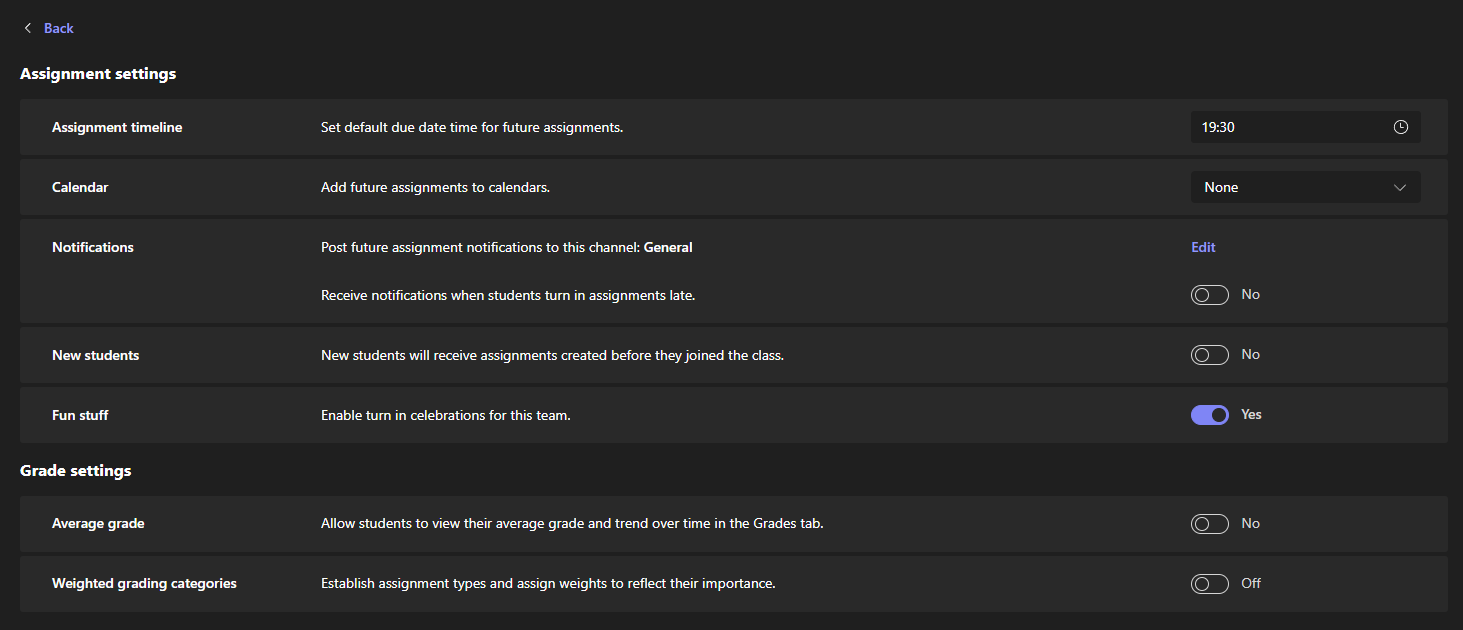The image size is (1463, 630).
Task: Go Back to the previous settings page
Action: click(x=58, y=27)
